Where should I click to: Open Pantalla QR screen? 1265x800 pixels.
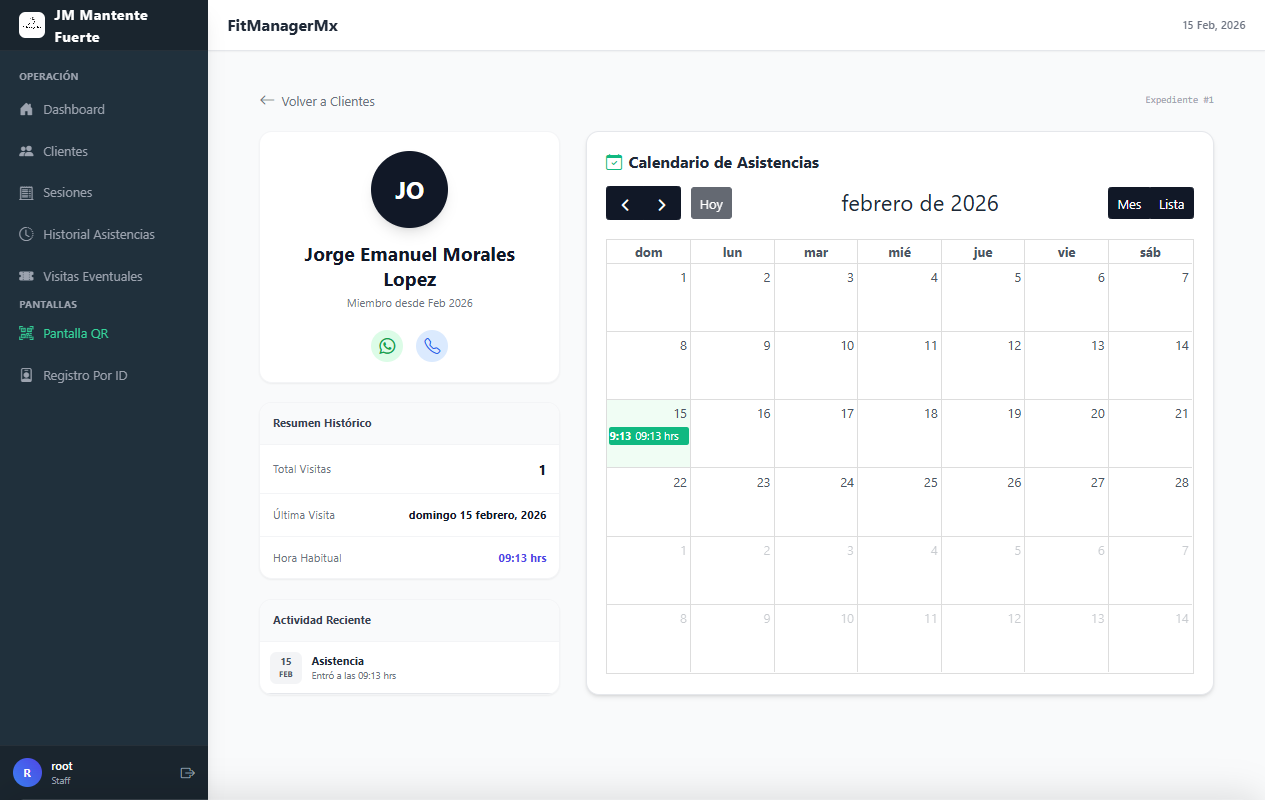coord(75,334)
